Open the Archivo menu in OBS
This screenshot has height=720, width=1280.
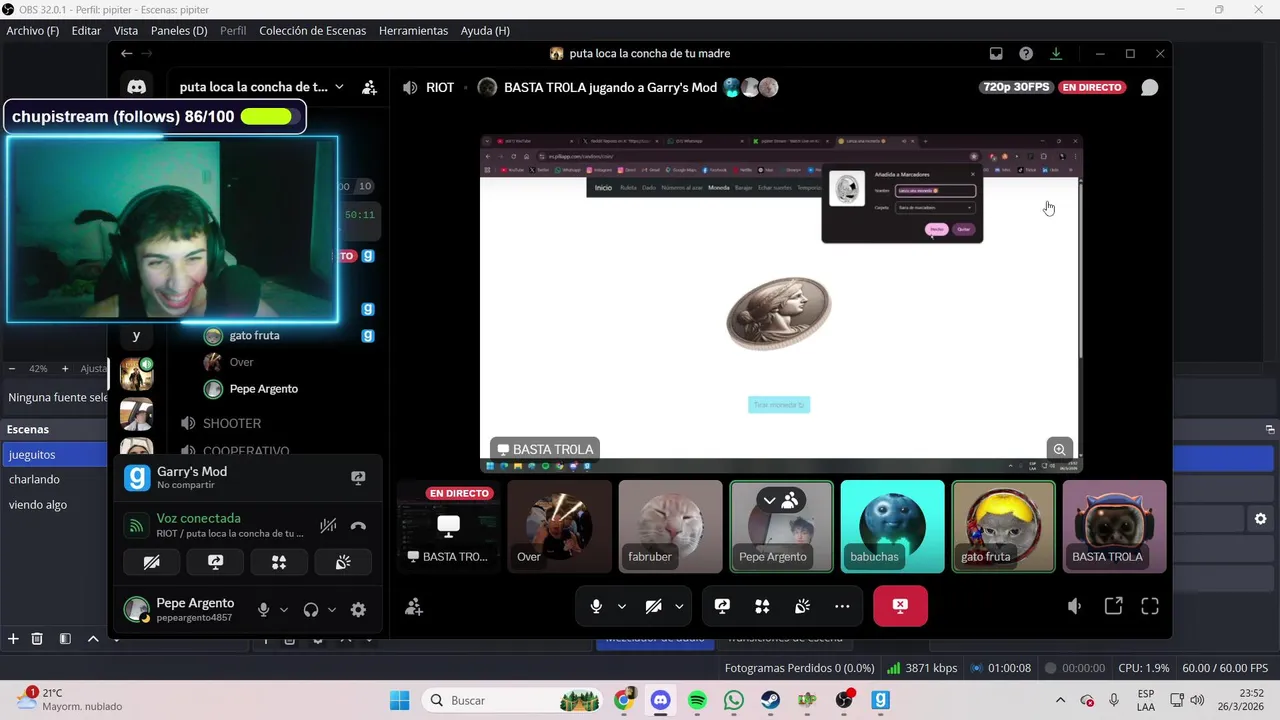pos(33,31)
